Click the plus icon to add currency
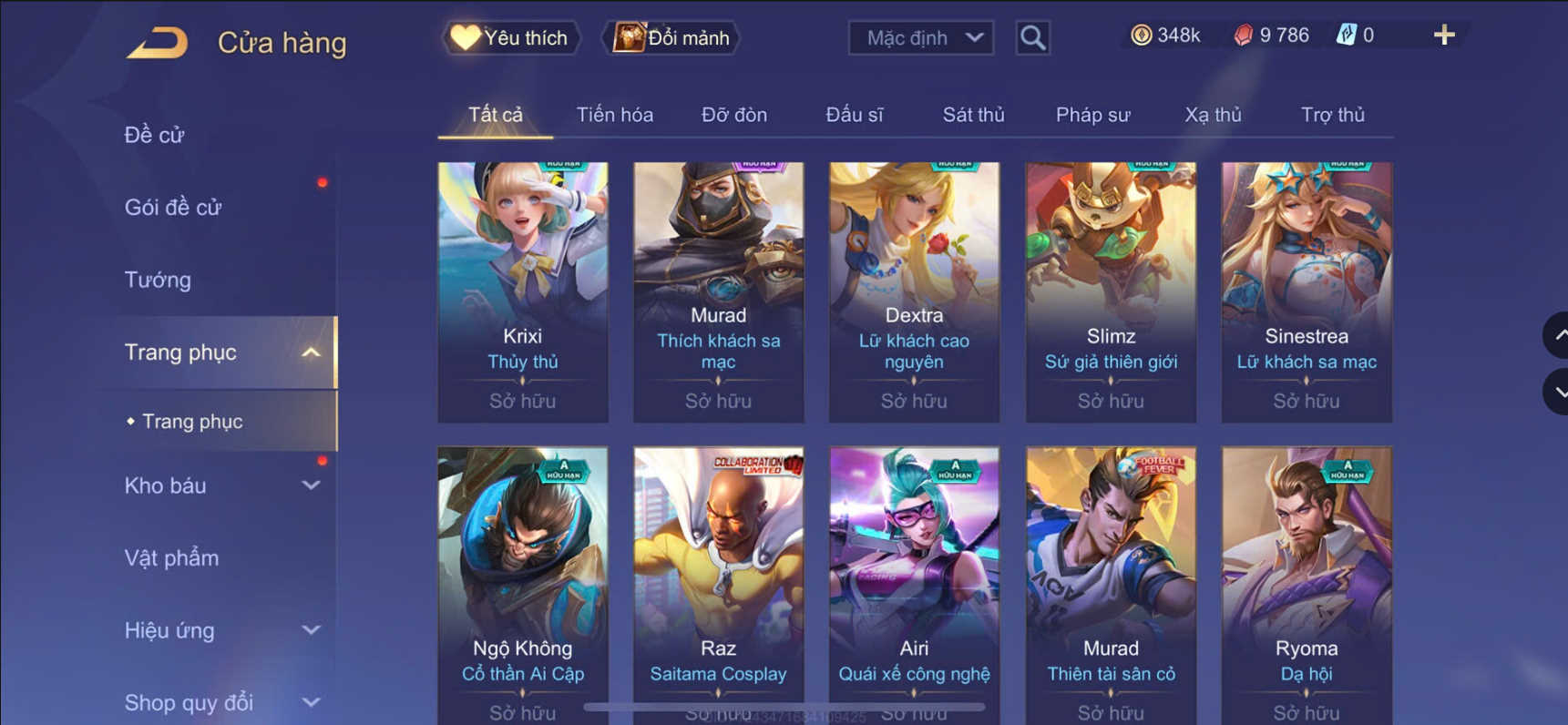Viewport: 1568px width, 725px height. (1444, 36)
